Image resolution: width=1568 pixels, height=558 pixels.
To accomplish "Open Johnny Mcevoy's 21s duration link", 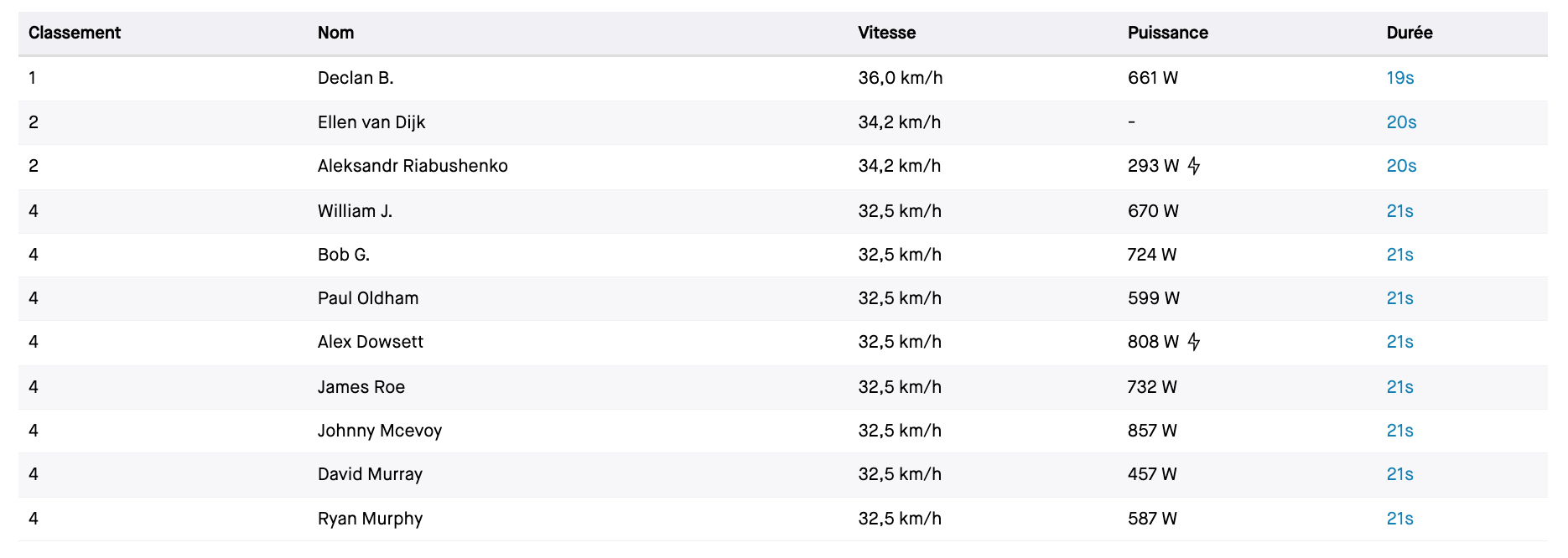I will [x=1399, y=431].
